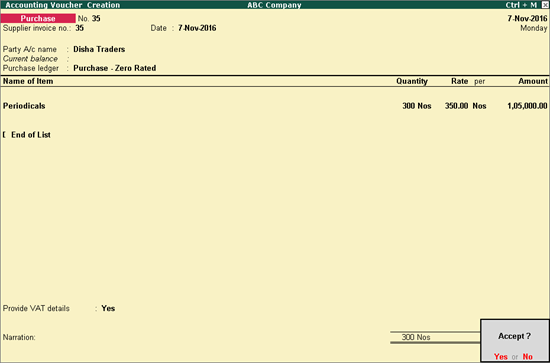Click the total 300 Nos quantity
Viewport: 550px width, 363px height.
416,337
